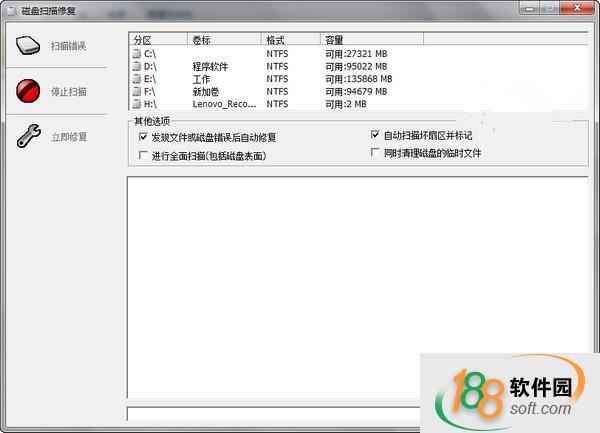This screenshot has width=600, height=433.
Task: Click the status field at window bottom
Action: coord(270,413)
